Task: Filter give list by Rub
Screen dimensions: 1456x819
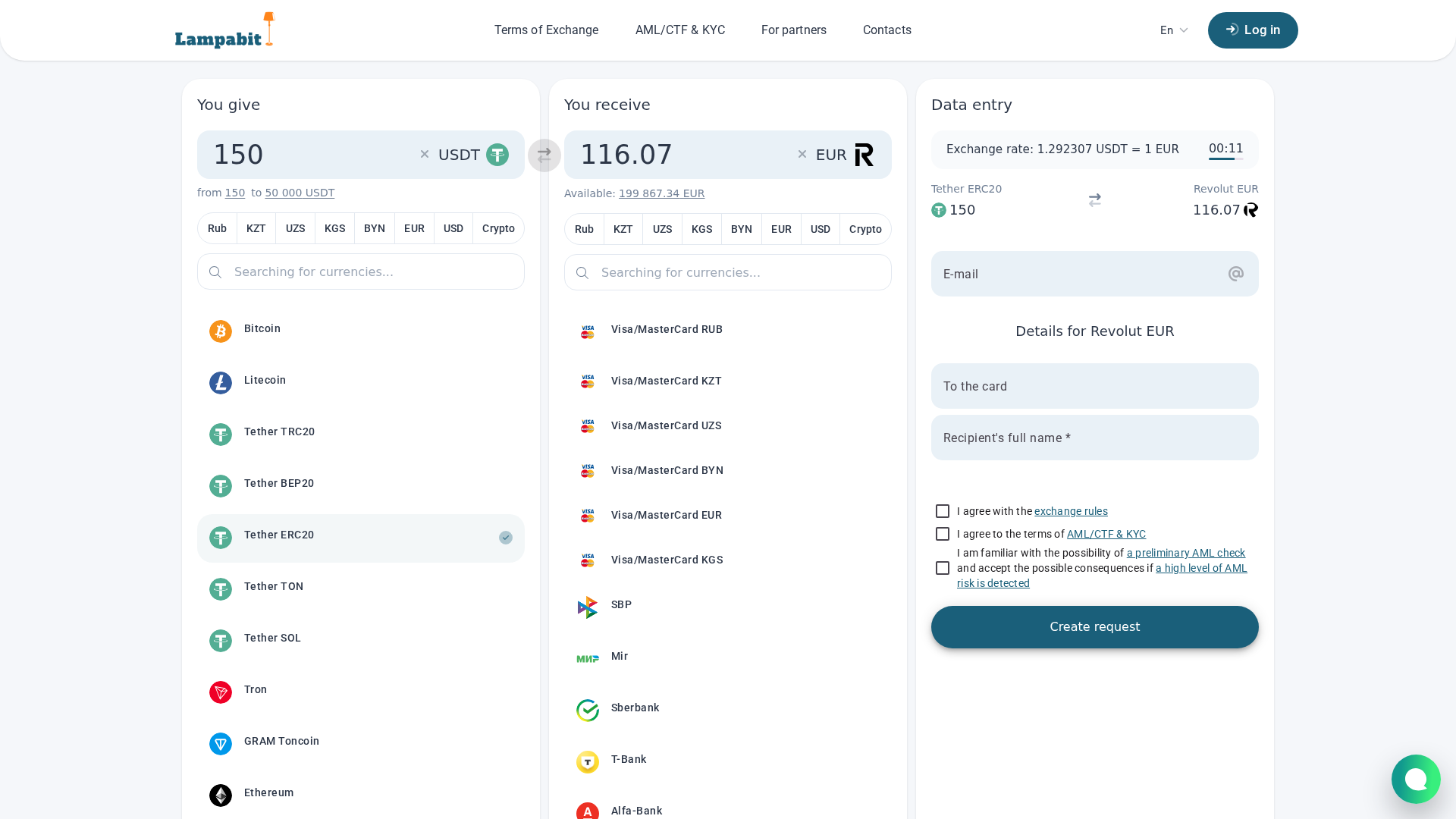Action: [217, 228]
